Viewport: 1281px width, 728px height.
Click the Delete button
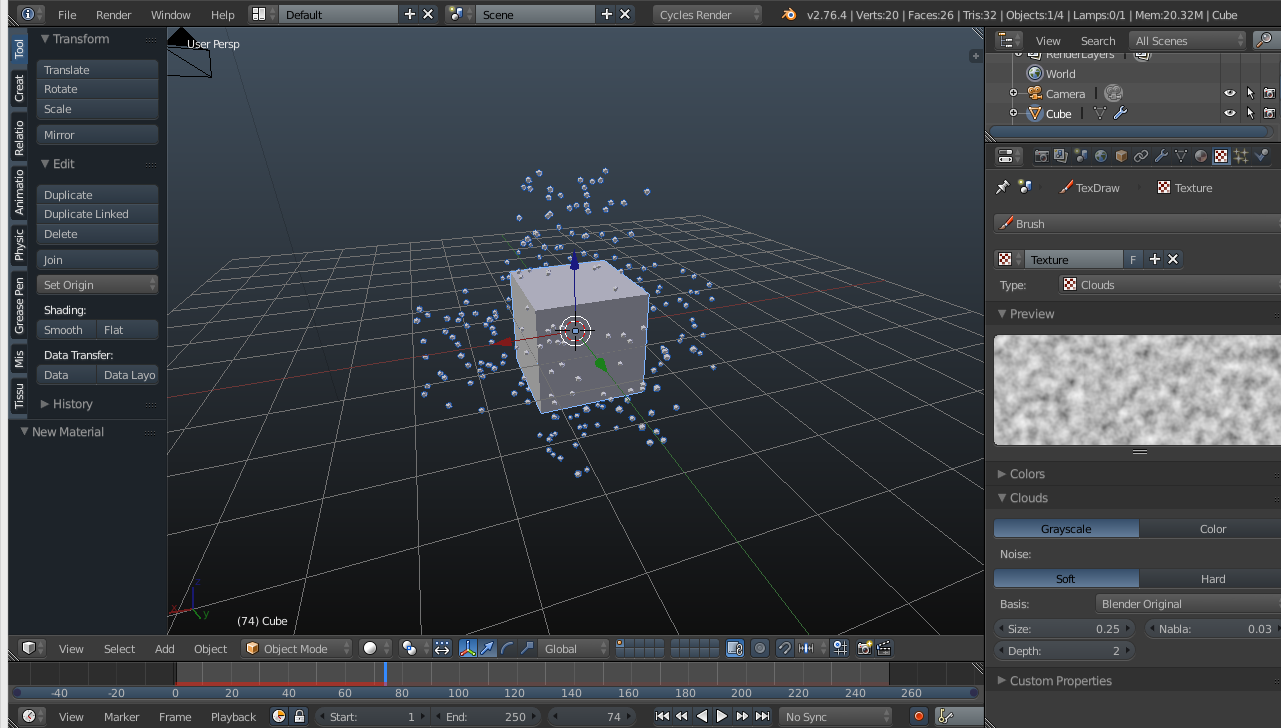[x=98, y=233]
